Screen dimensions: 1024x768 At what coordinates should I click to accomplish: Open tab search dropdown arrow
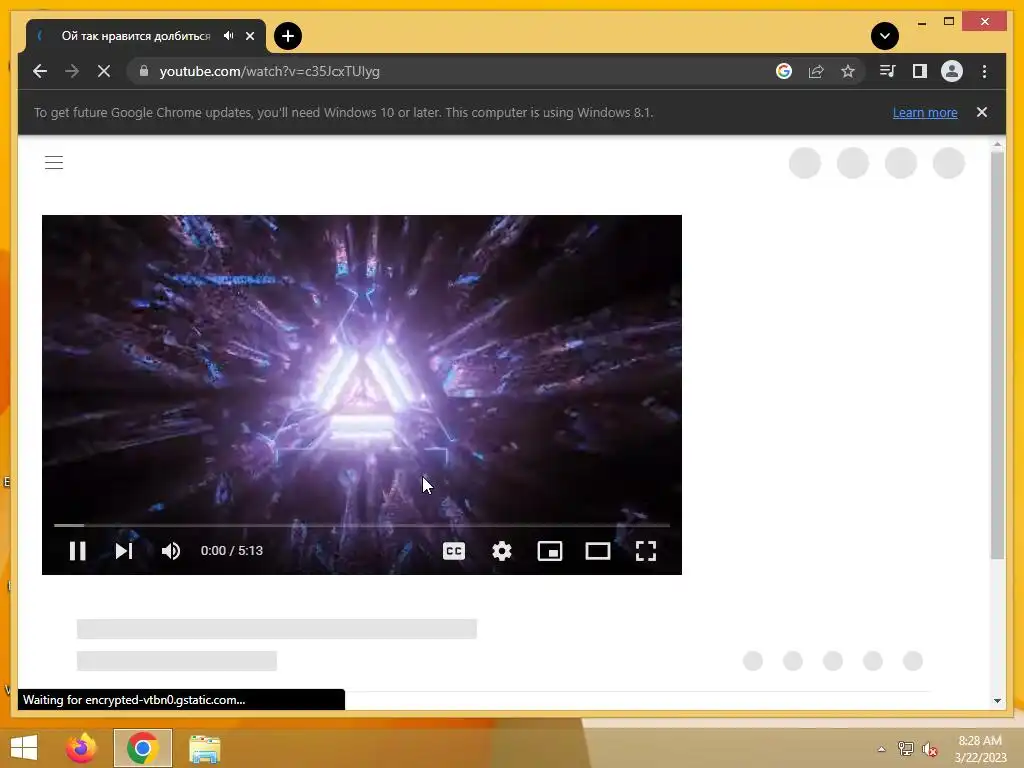885,36
